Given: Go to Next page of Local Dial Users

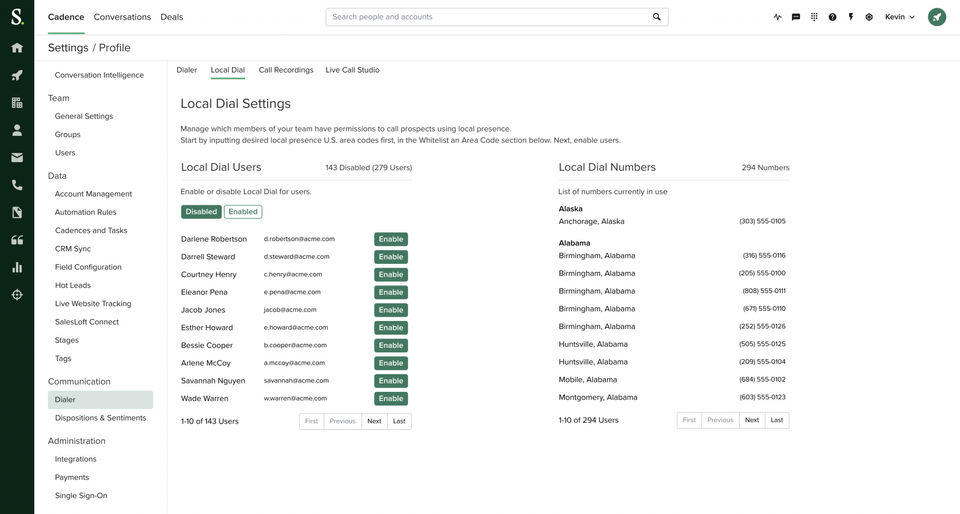Looking at the screenshot, I should pyautogui.click(x=374, y=421).
